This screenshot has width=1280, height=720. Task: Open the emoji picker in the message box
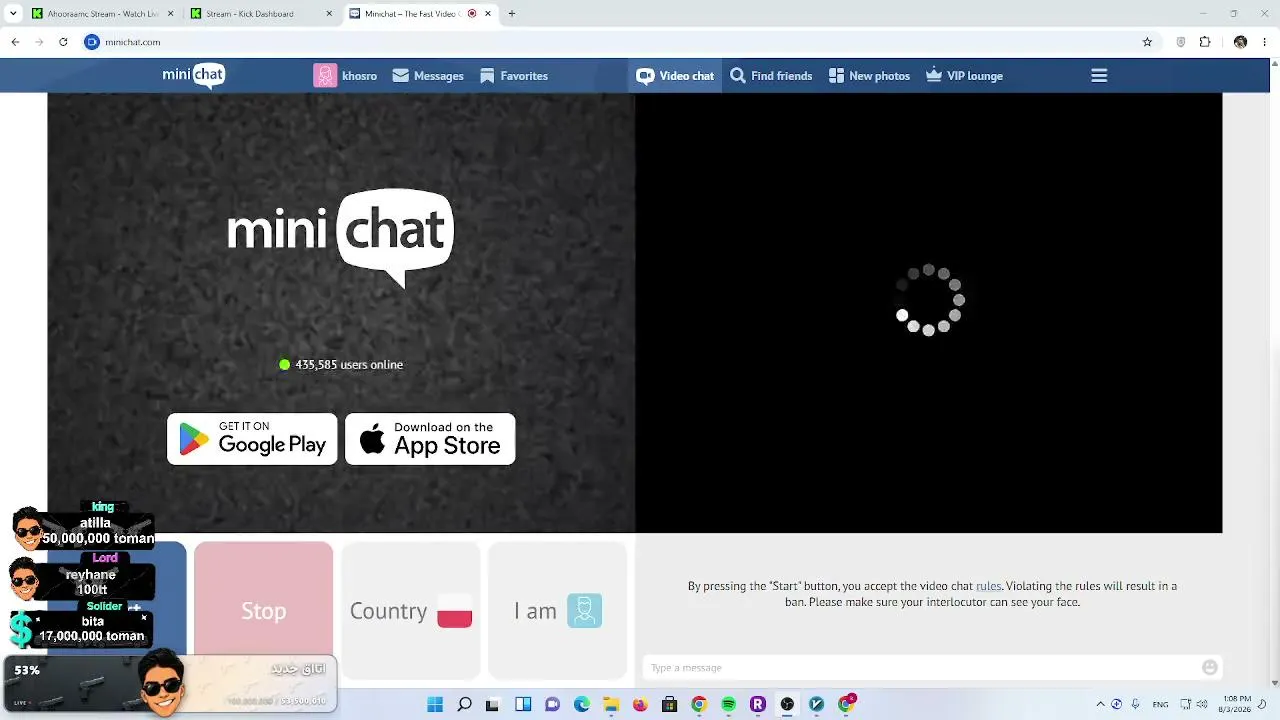coord(1210,668)
